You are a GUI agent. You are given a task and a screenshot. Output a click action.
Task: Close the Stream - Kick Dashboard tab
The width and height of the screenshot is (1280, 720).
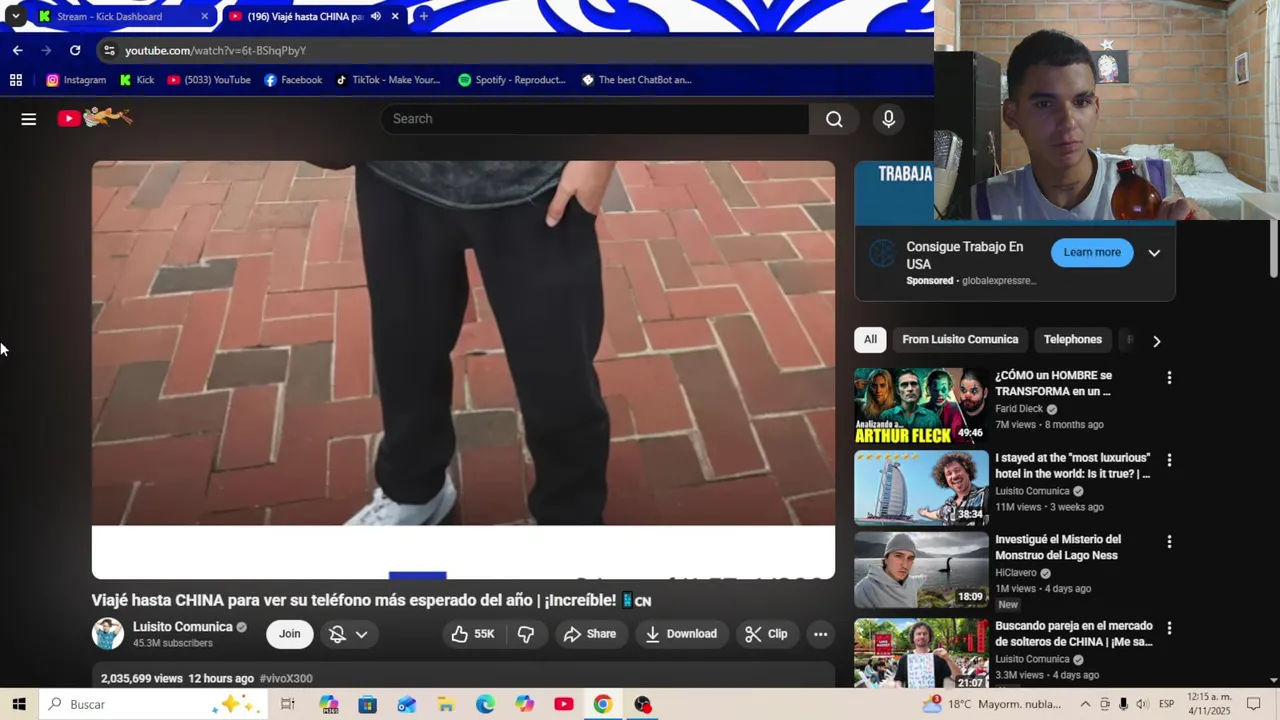pos(204,16)
